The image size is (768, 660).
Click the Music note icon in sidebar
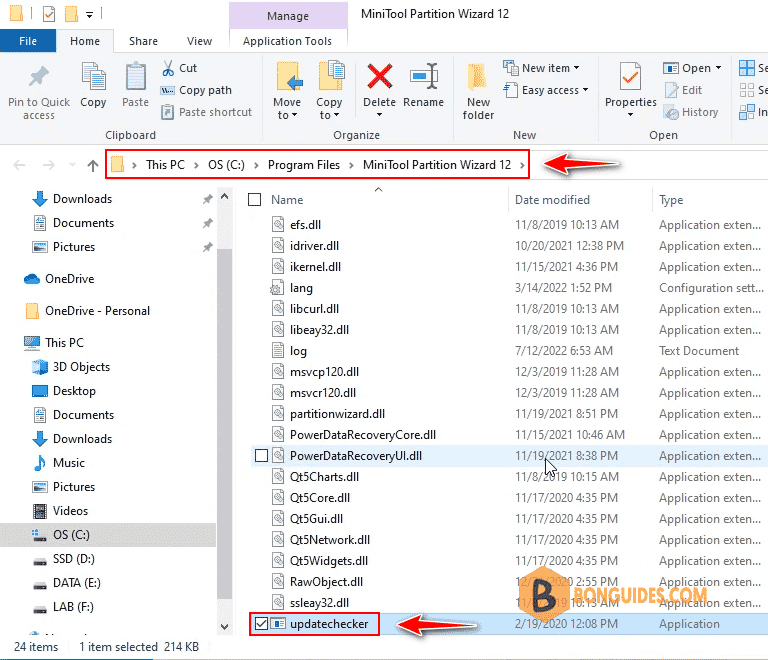(x=40, y=463)
